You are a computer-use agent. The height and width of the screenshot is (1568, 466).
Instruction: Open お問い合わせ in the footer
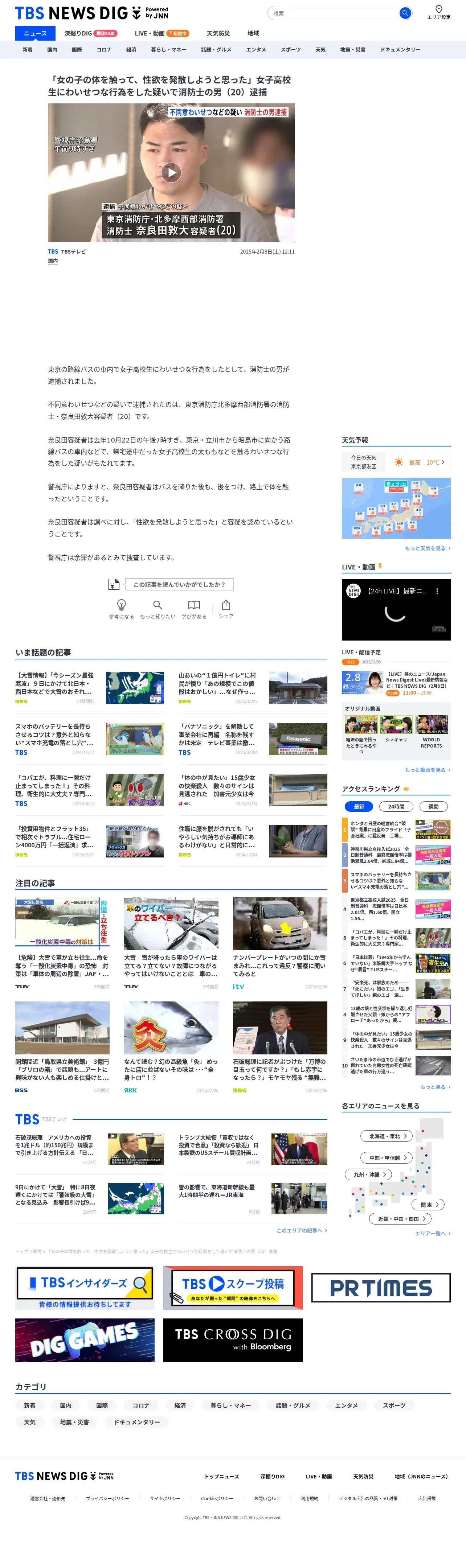[x=267, y=1498]
